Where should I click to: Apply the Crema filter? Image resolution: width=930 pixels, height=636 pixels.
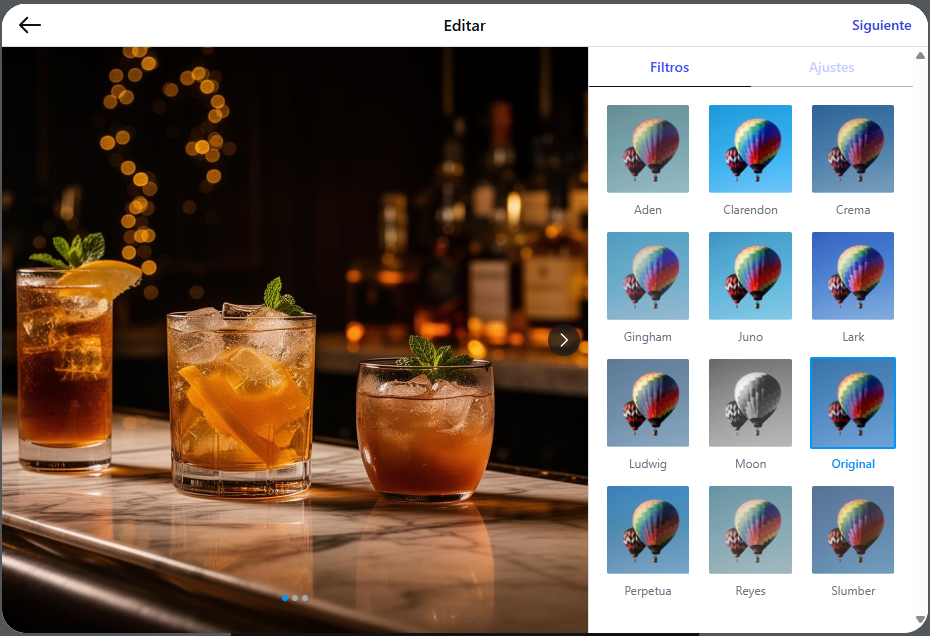[x=852, y=148]
